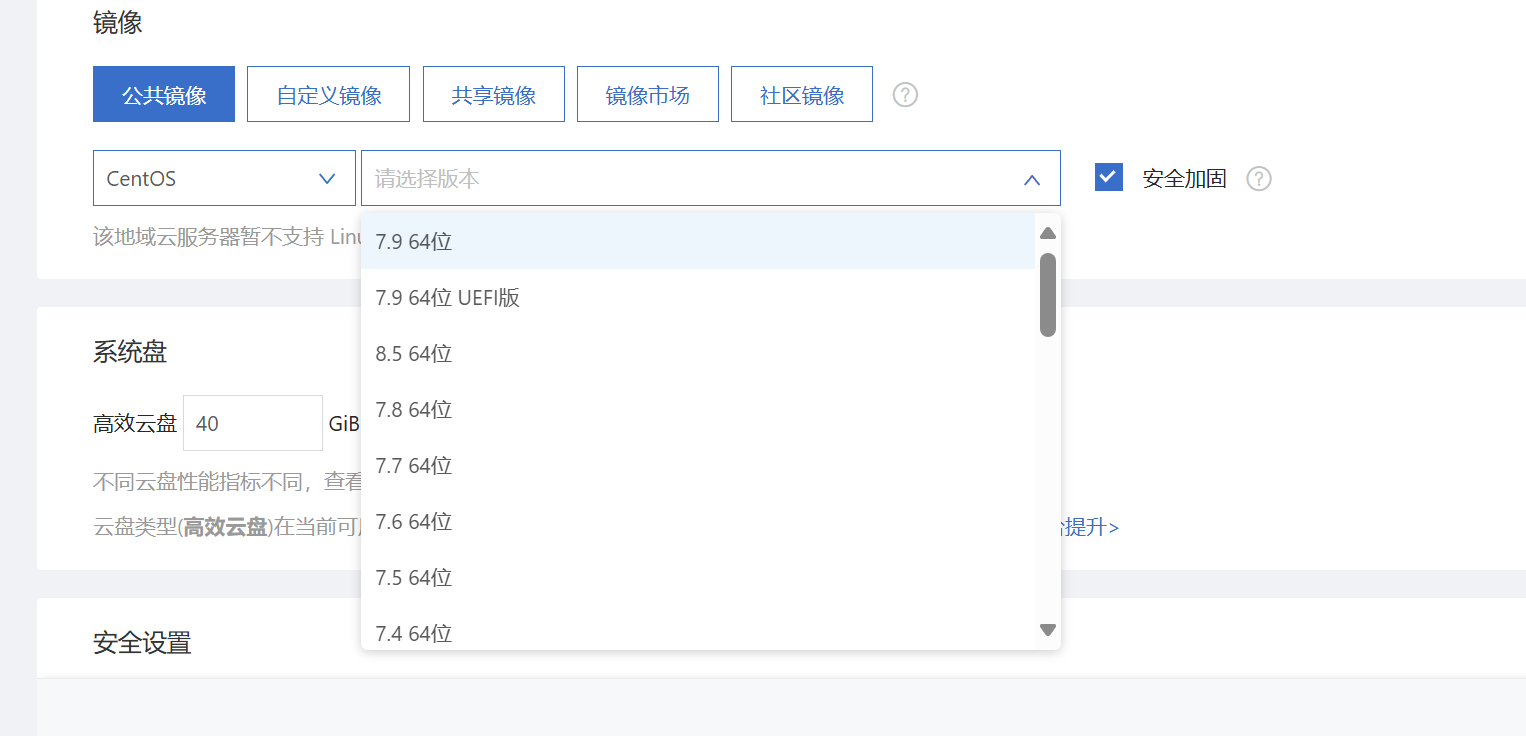
Task: Select version 7.9 64位 UEFI版
Action: point(698,297)
